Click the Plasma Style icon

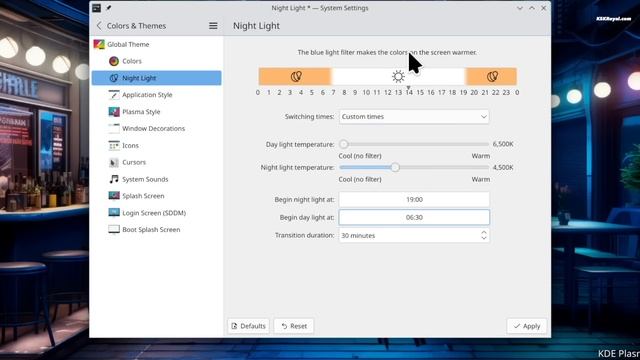(x=114, y=111)
